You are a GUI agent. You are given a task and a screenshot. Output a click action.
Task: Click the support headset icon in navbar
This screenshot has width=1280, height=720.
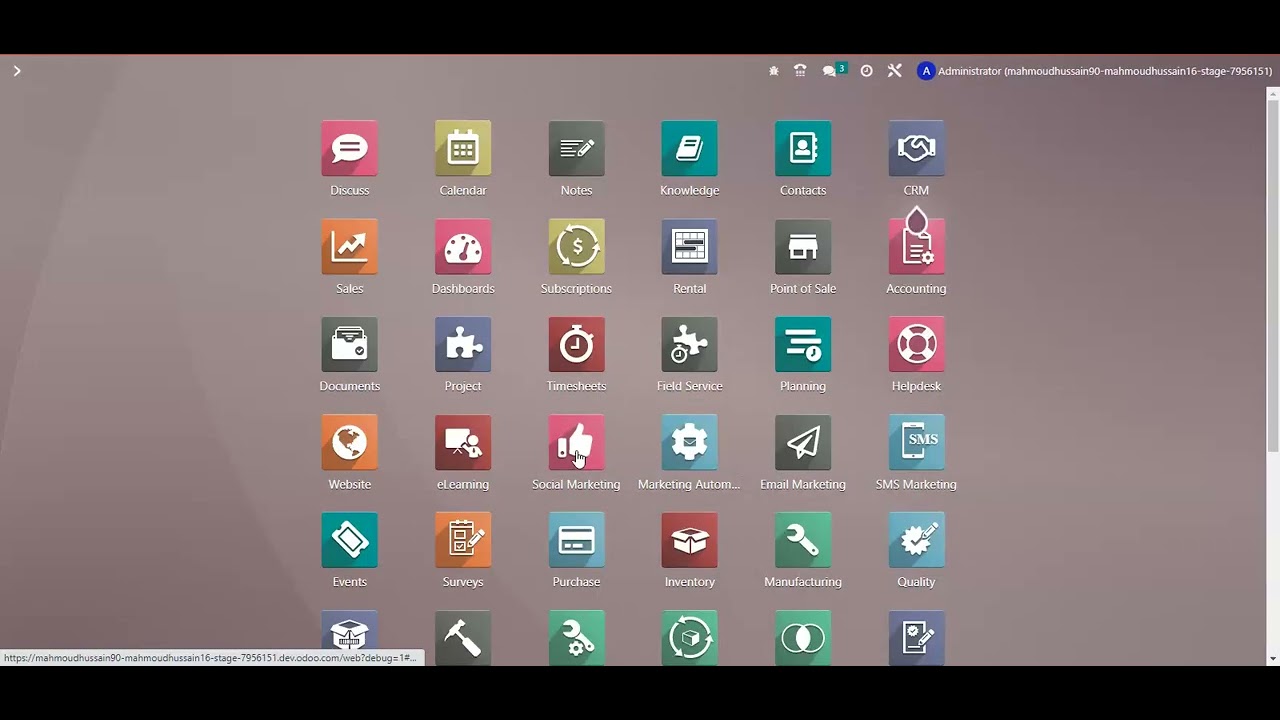800,71
